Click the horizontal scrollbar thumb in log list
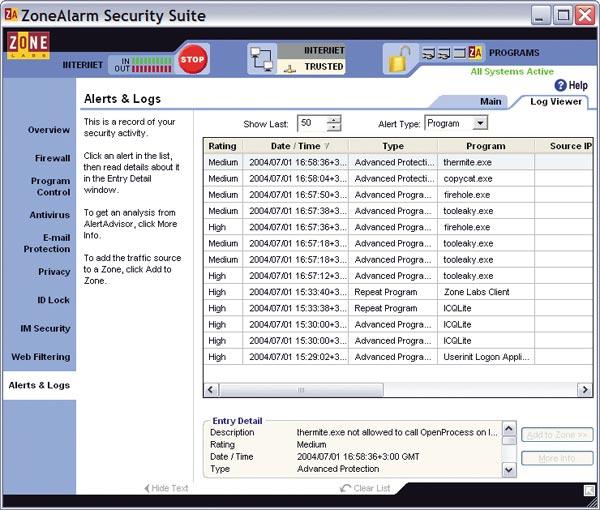The width and height of the screenshot is (600, 510). [301, 390]
